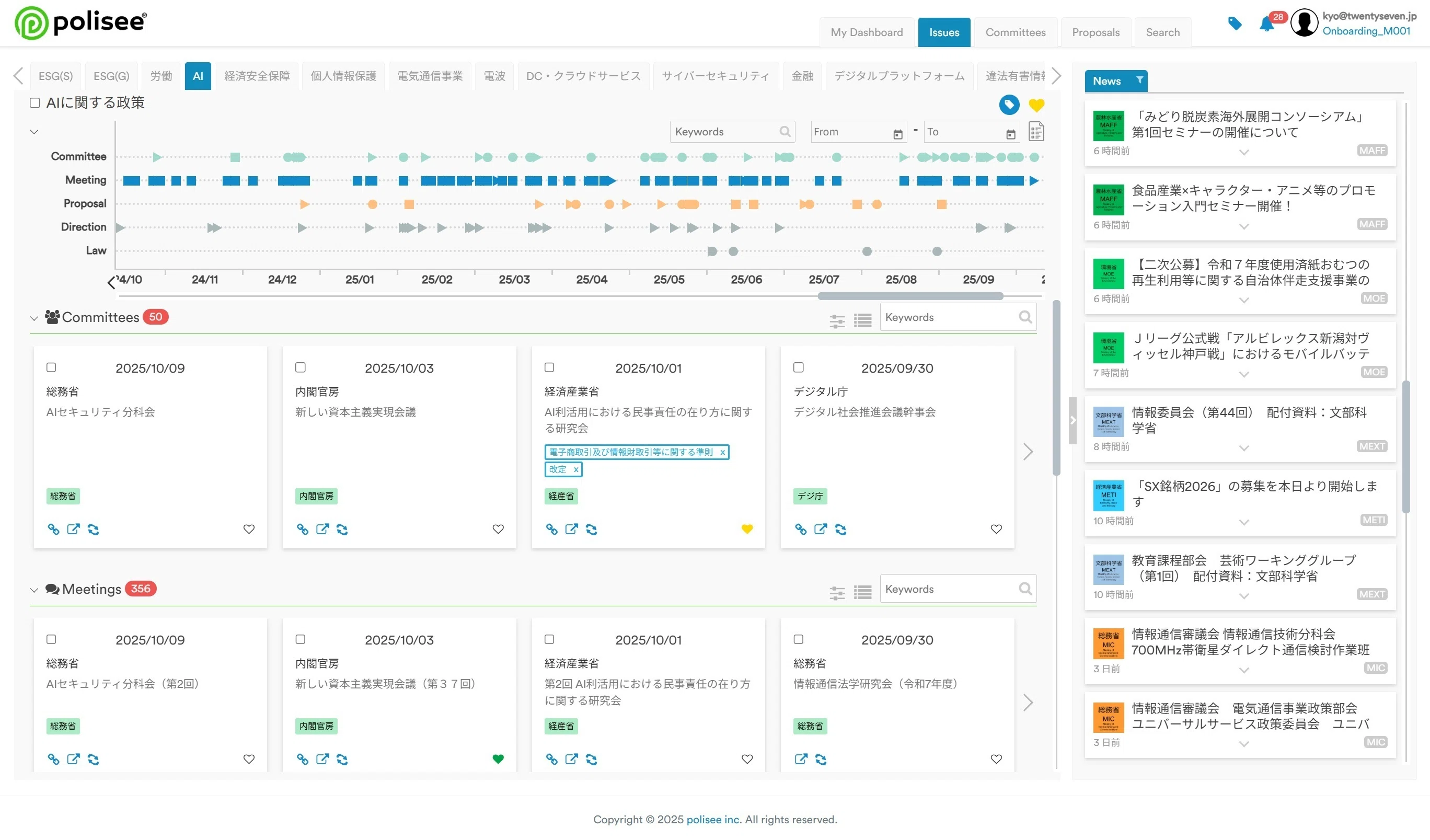Toggle the yellow heart favorite for AIに関する政策
This screenshot has width=1430, height=840.
tap(1036, 105)
